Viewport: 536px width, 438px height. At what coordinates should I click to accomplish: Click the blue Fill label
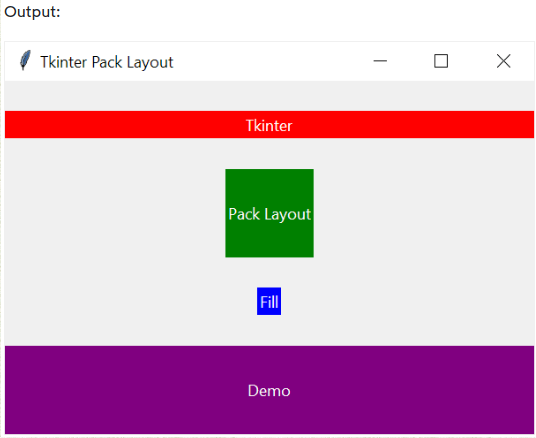coord(269,301)
